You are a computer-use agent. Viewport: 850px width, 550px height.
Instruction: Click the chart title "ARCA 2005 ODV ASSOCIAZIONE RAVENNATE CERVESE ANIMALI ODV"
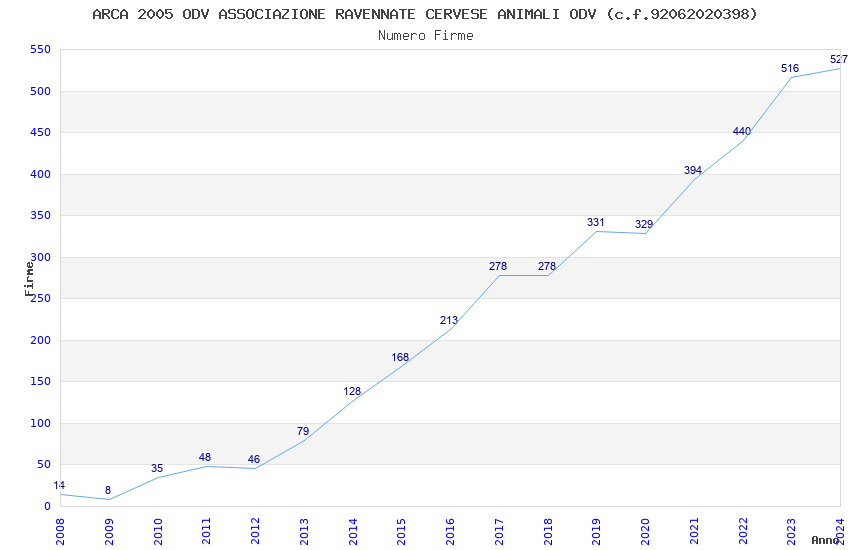click(345, 14)
